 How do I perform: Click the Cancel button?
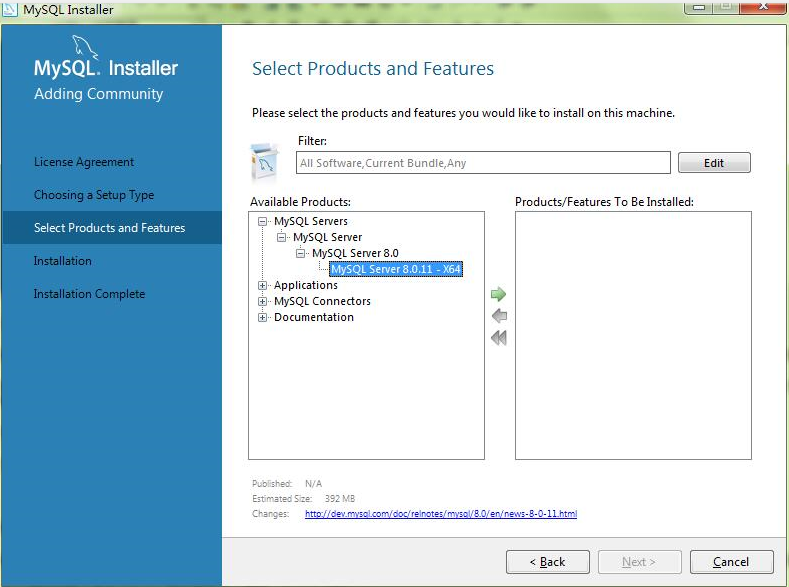(x=731, y=562)
